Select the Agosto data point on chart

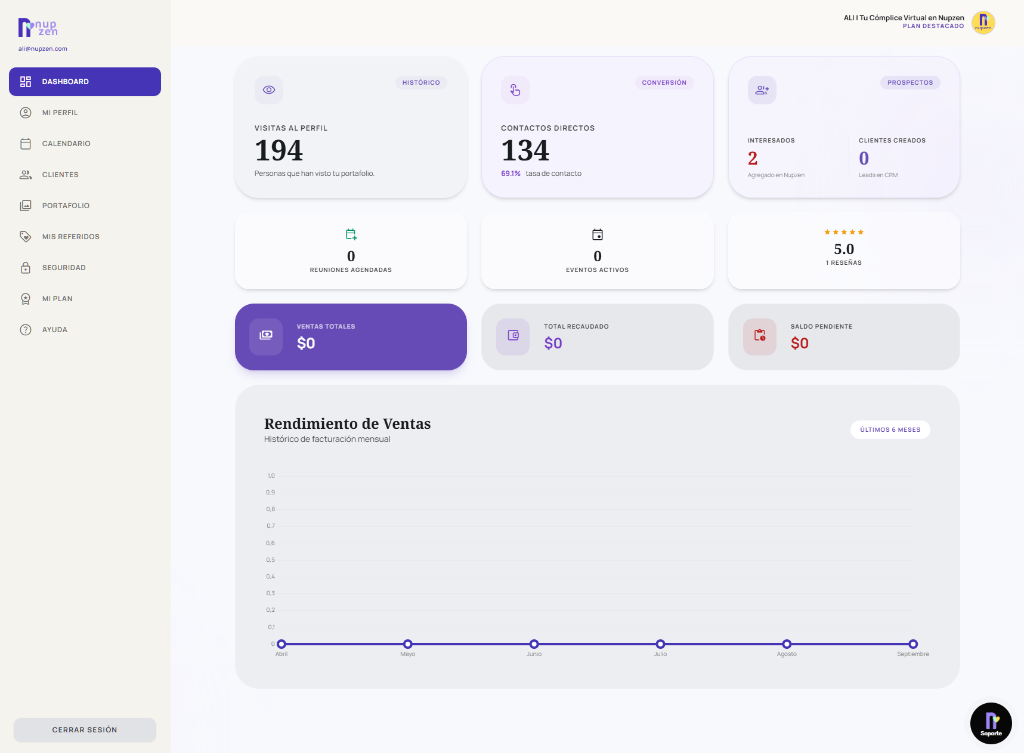[x=787, y=644]
